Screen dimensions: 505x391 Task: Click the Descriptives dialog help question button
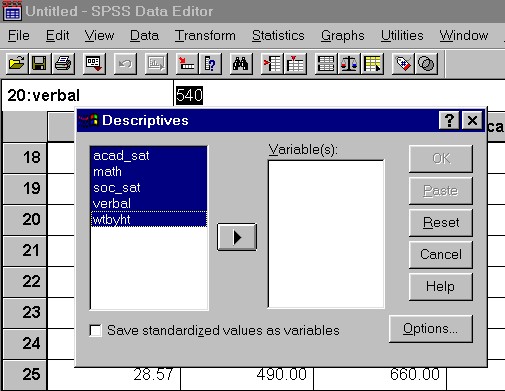coord(449,120)
